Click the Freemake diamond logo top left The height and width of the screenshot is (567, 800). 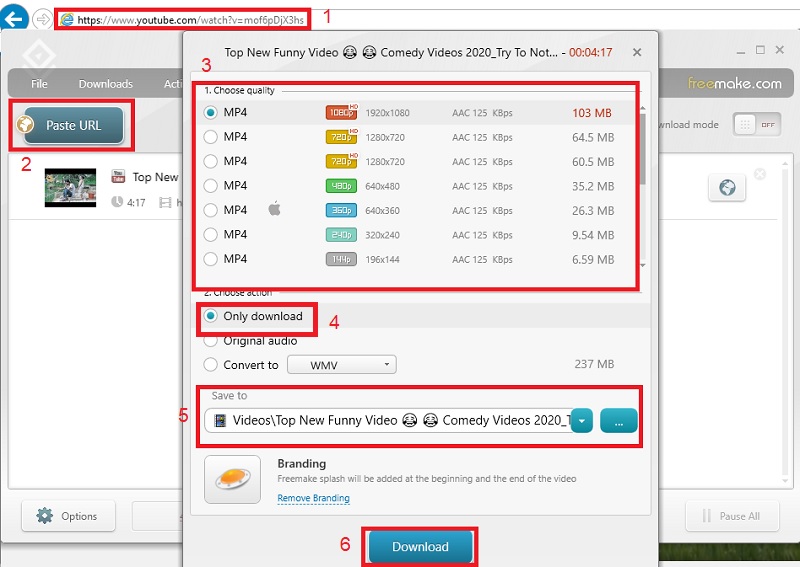[x=39, y=56]
